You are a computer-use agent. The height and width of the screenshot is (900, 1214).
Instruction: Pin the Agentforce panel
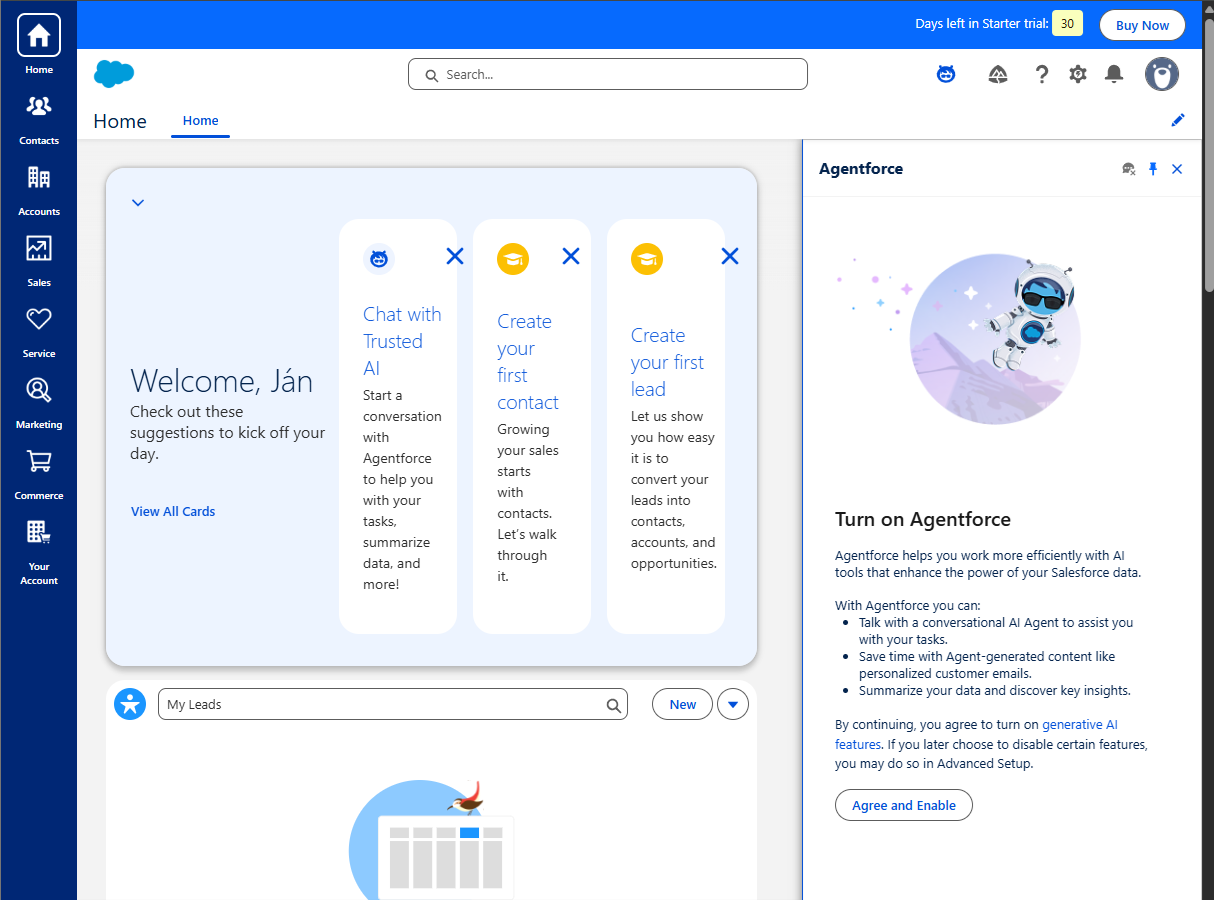(1153, 169)
